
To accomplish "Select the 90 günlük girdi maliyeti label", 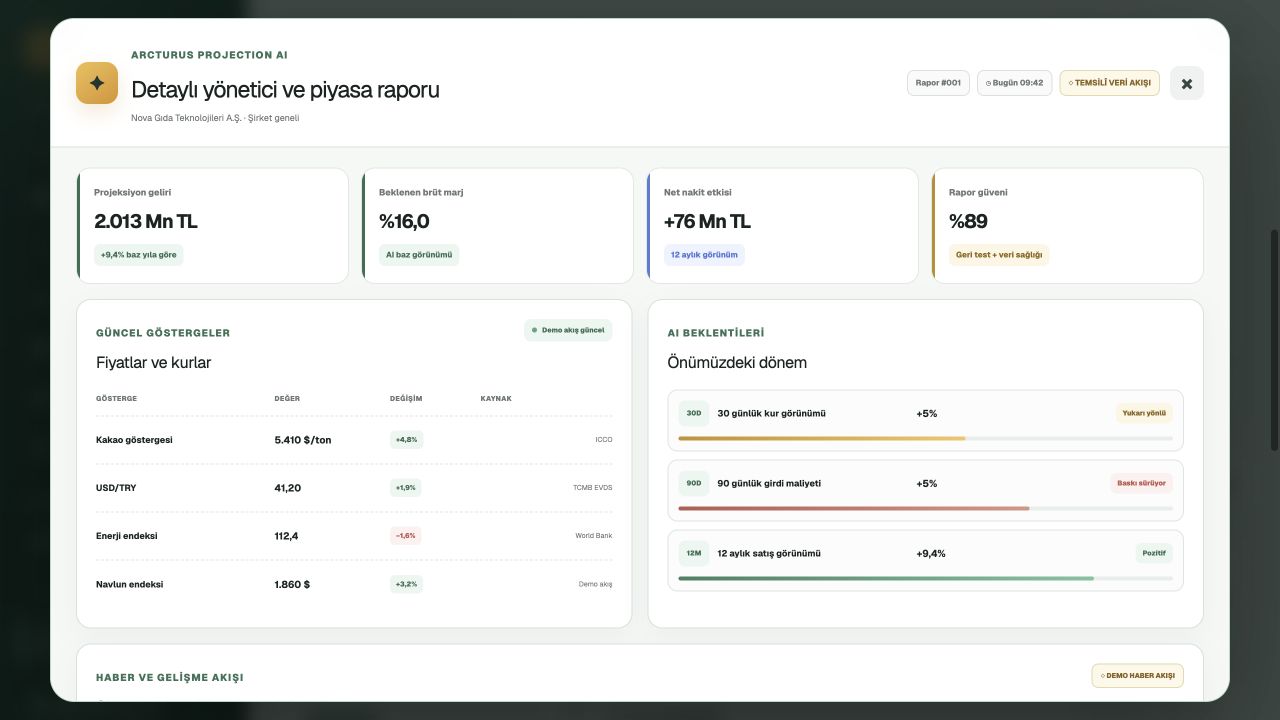I will 769,483.
